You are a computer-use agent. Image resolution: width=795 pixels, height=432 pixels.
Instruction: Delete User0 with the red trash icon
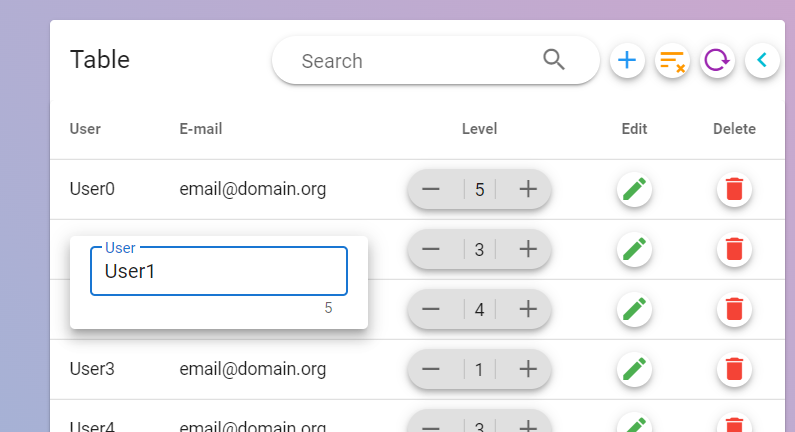point(734,189)
